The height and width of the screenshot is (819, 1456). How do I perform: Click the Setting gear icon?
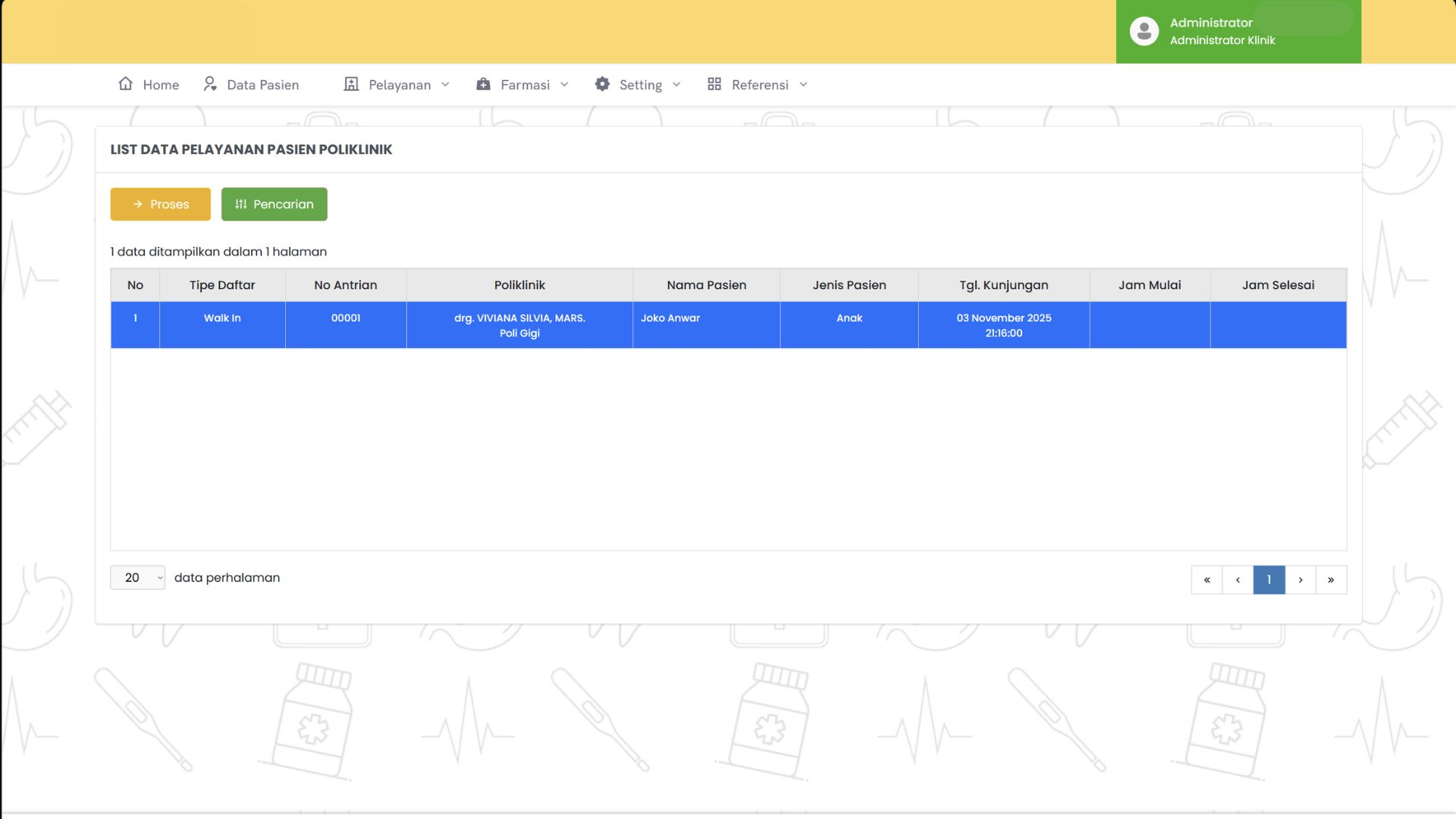click(x=602, y=84)
